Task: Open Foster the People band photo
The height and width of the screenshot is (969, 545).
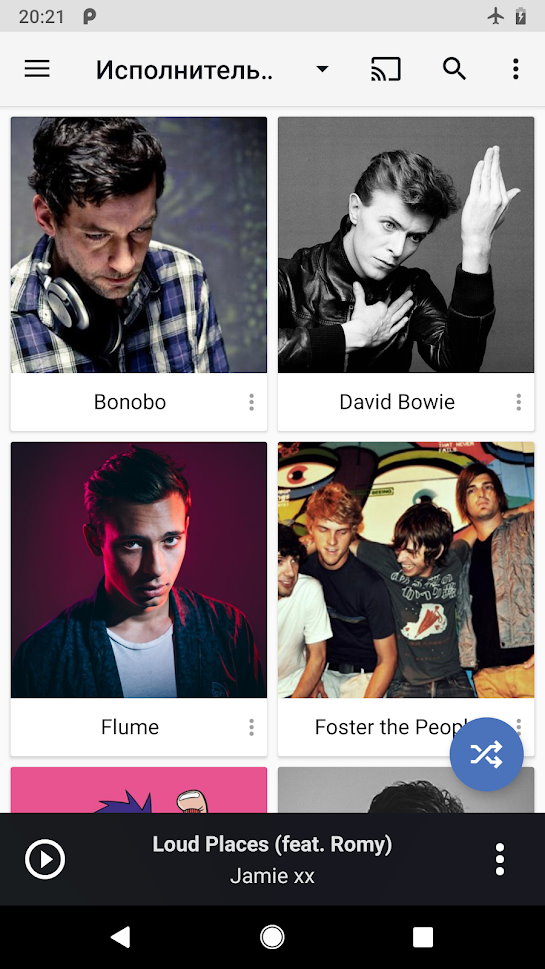Action: click(406, 570)
